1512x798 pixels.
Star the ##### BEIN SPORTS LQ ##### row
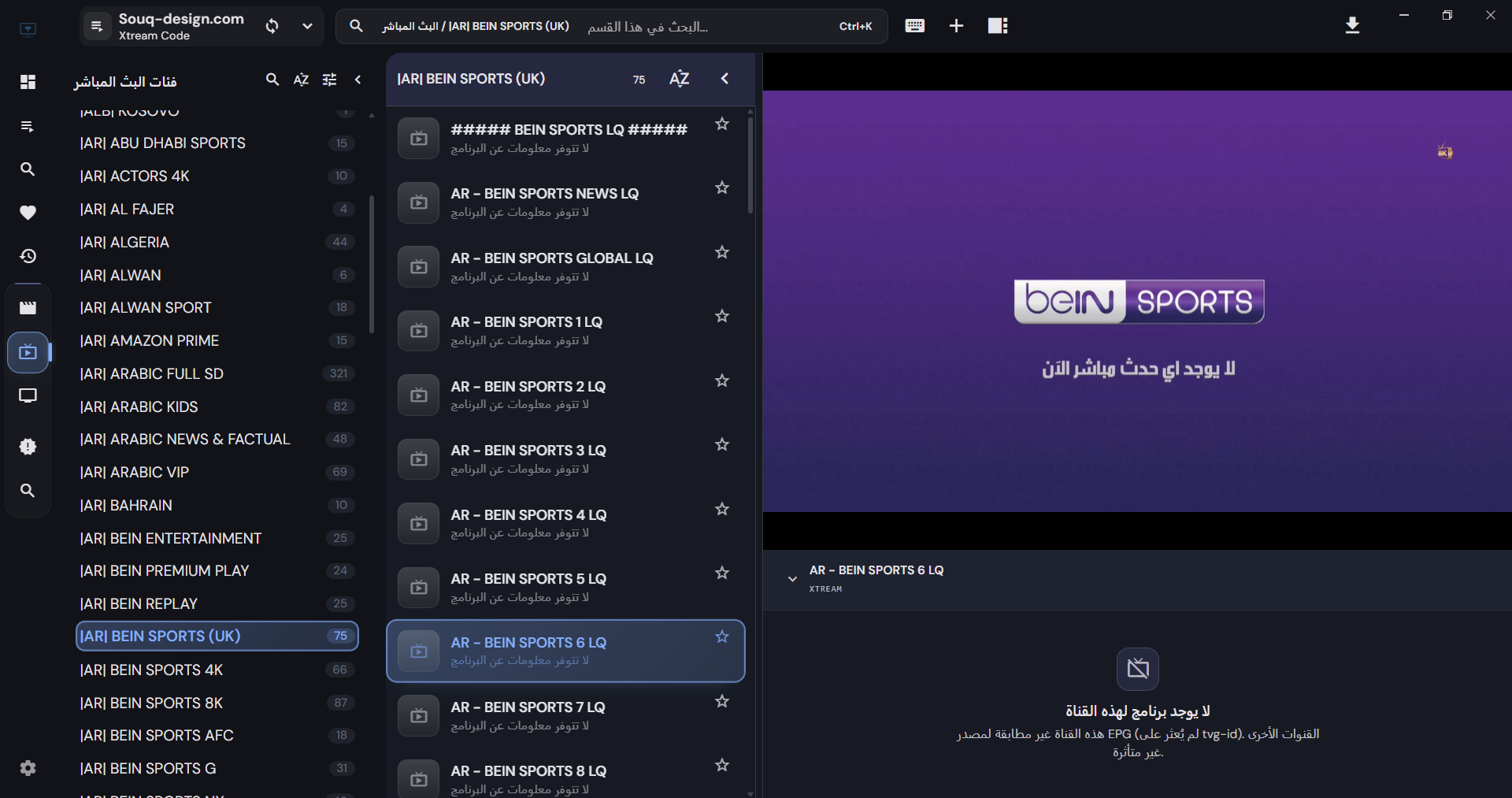722,124
